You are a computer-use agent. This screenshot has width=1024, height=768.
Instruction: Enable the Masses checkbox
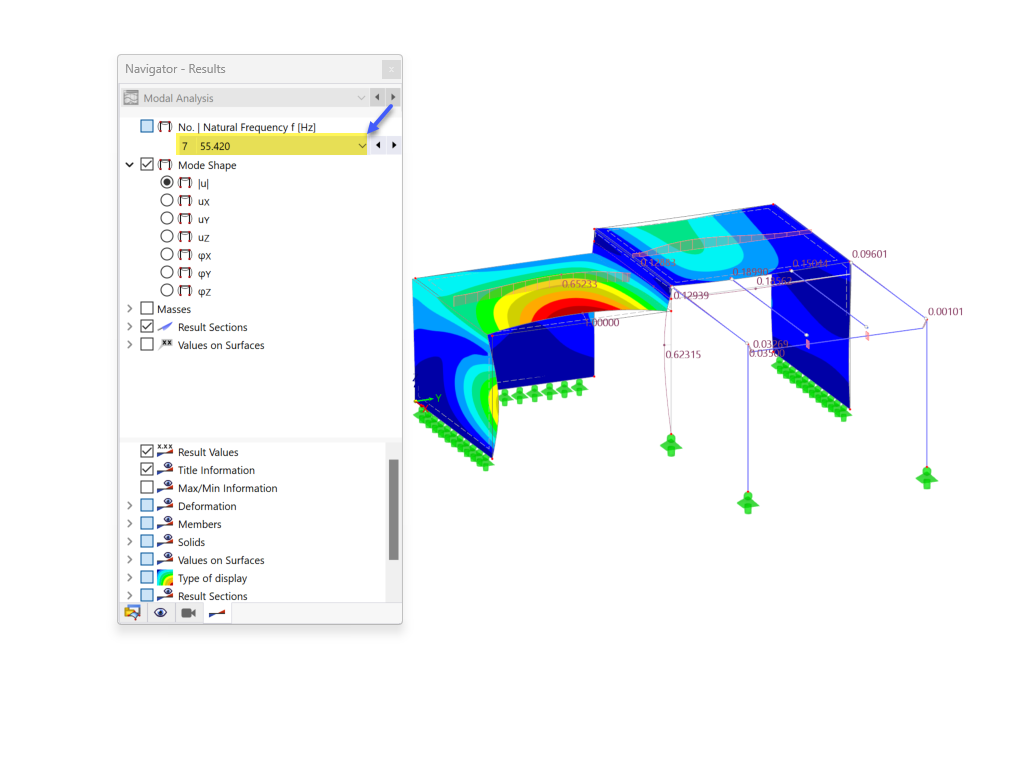click(147, 308)
